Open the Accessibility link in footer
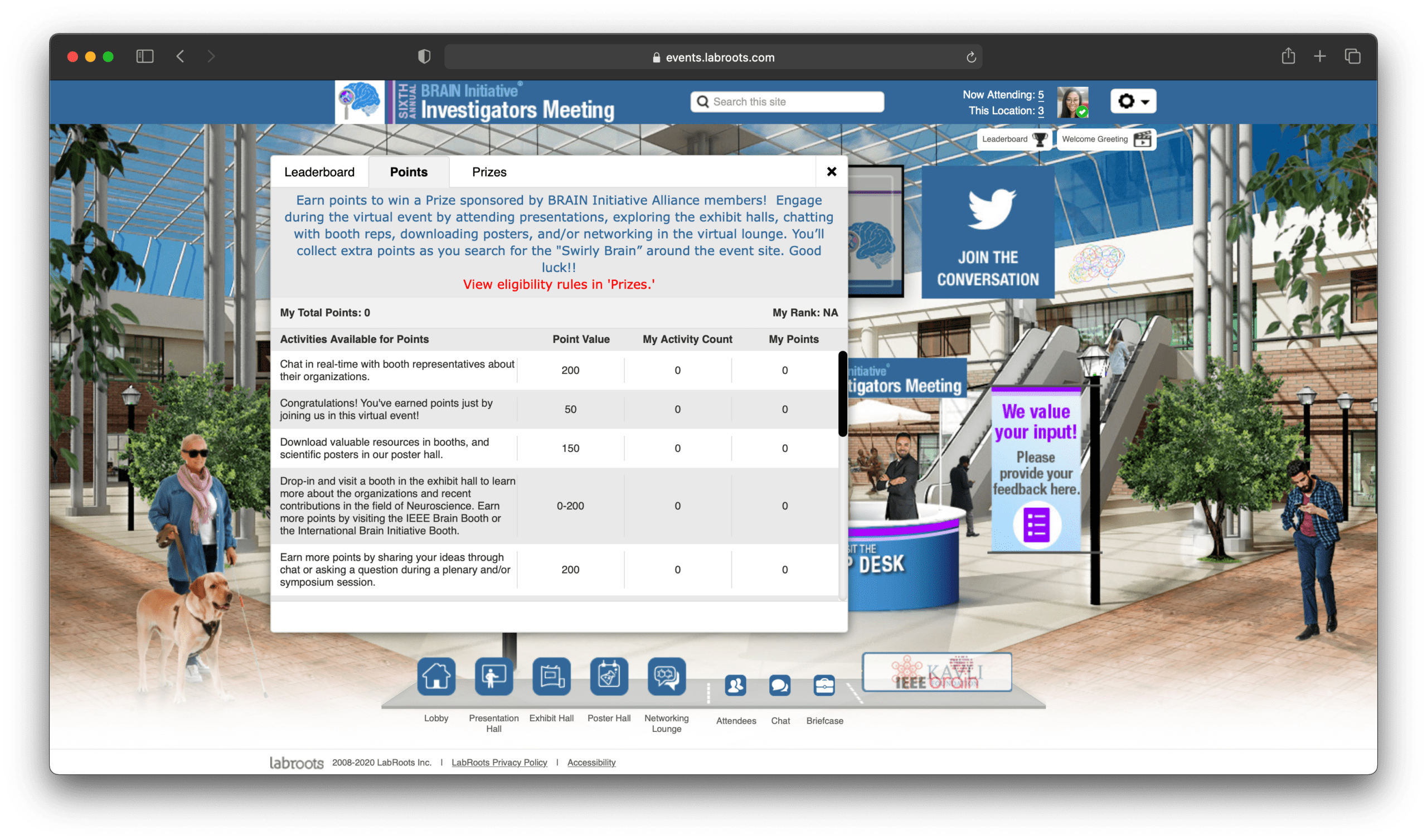This screenshot has height=840, width=1427. (591, 763)
